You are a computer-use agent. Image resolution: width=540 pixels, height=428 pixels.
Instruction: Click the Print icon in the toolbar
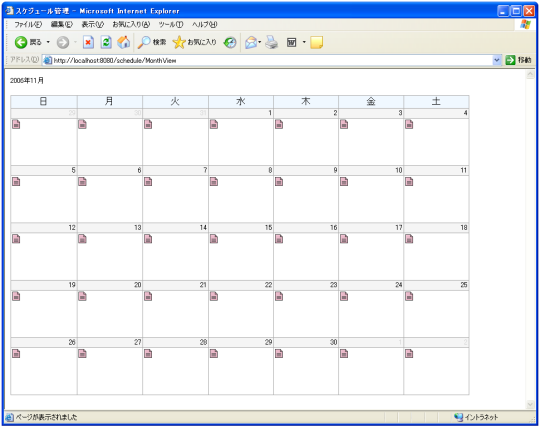(271, 42)
